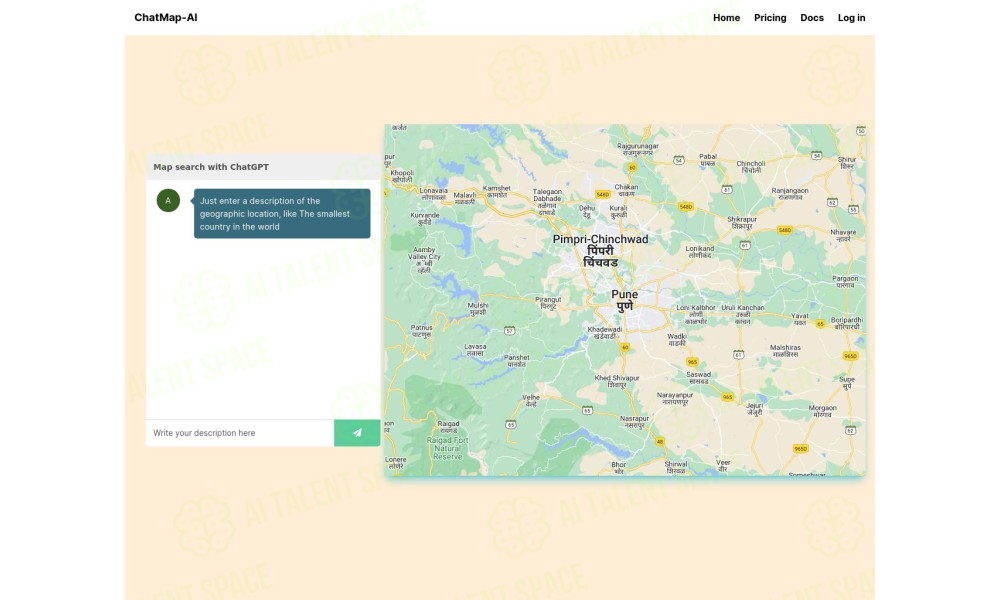Click the Pune city label on map
Image resolution: width=1000 pixels, height=600 pixels.
coord(624,300)
